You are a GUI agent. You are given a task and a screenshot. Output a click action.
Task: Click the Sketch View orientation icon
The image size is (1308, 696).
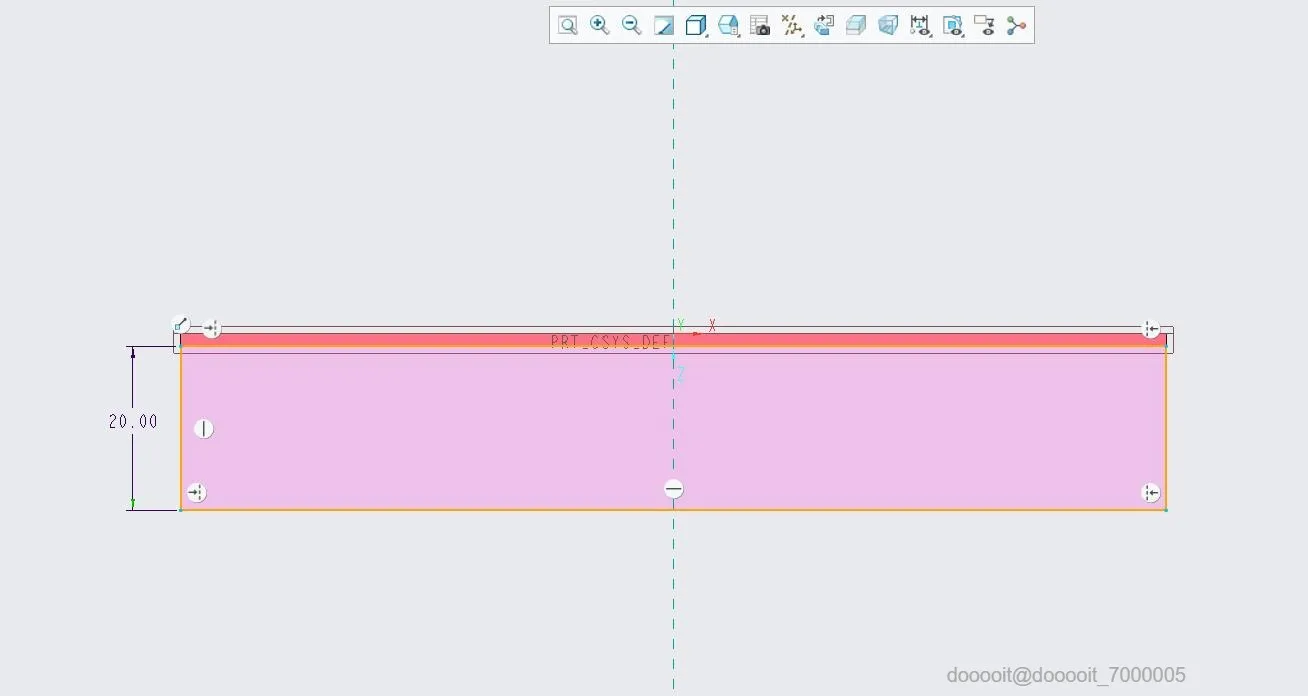tap(824, 25)
